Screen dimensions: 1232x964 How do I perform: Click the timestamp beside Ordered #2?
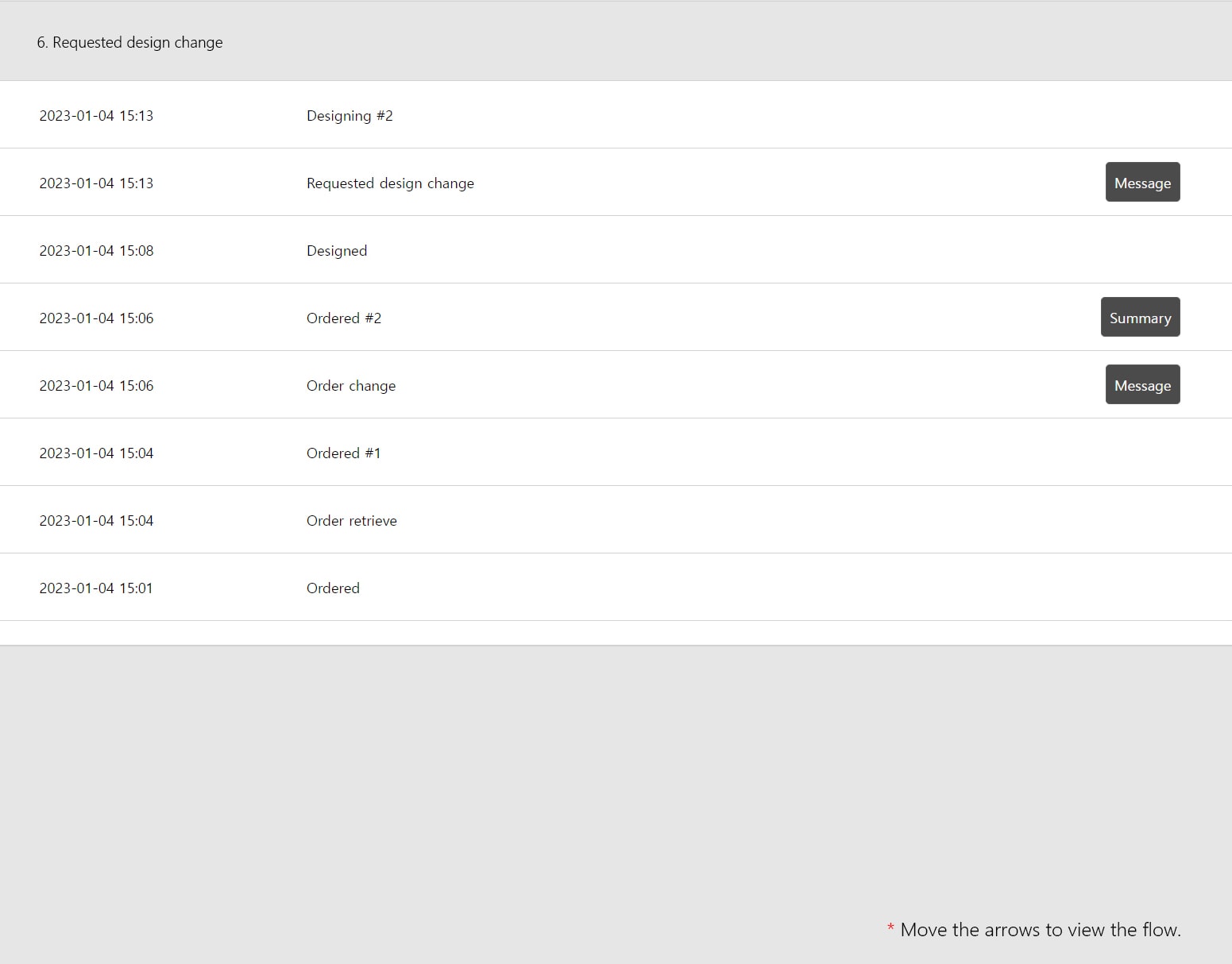pyautogui.click(x=96, y=318)
